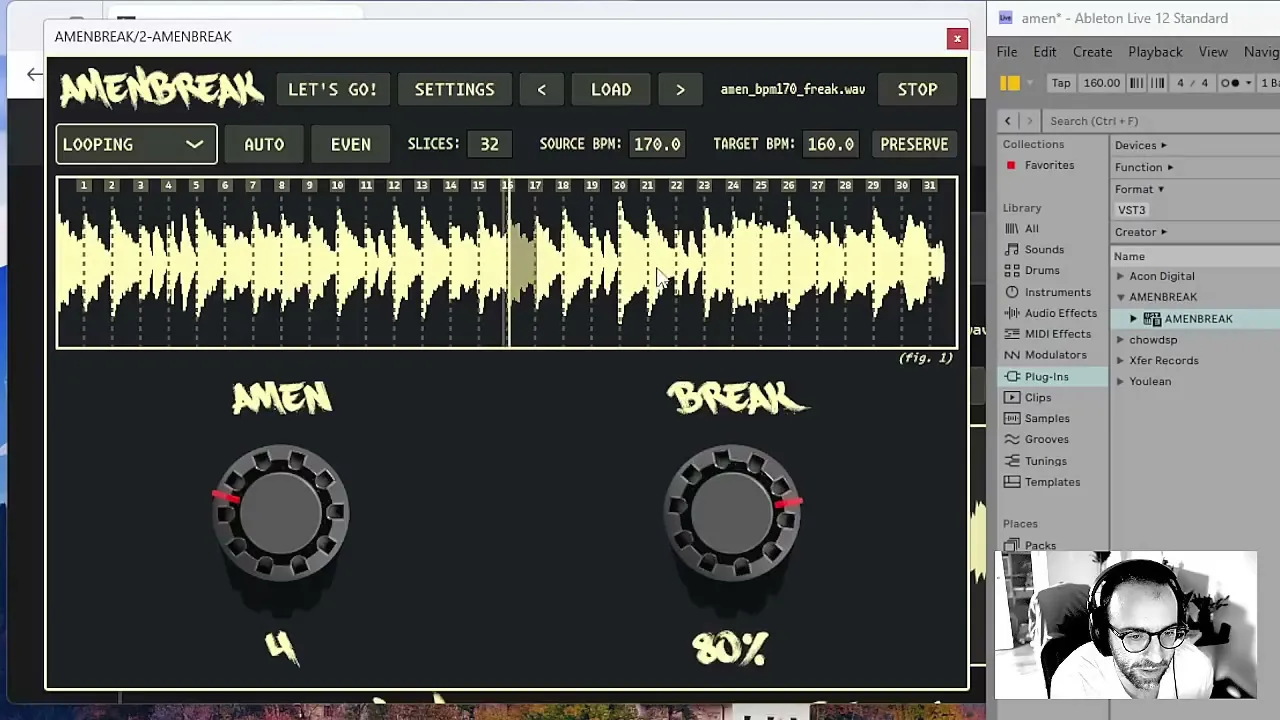Open the Templates category icon
The height and width of the screenshot is (720, 1280).
[1012, 482]
